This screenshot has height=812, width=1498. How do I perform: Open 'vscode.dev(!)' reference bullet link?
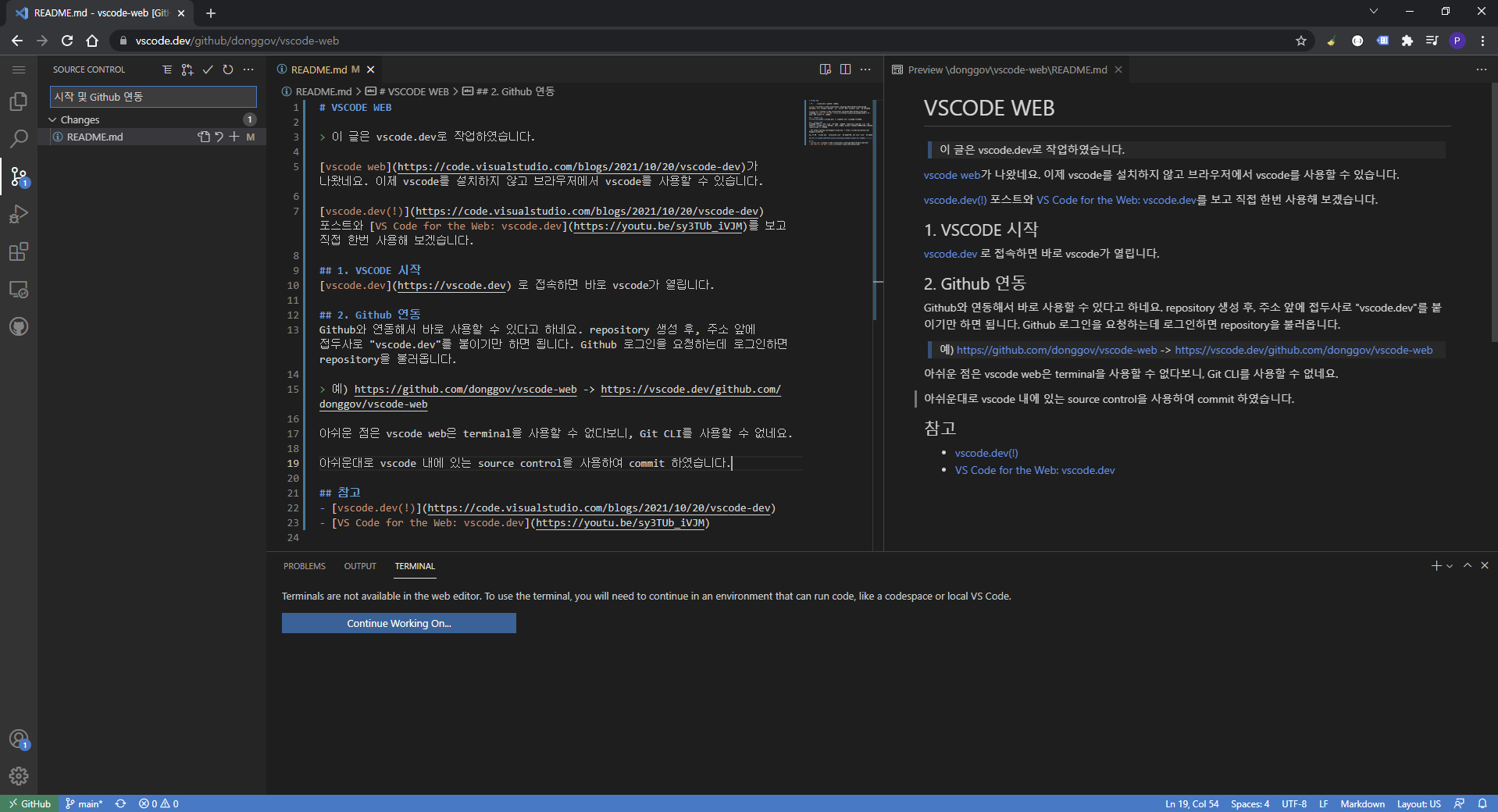click(x=986, y=453)
